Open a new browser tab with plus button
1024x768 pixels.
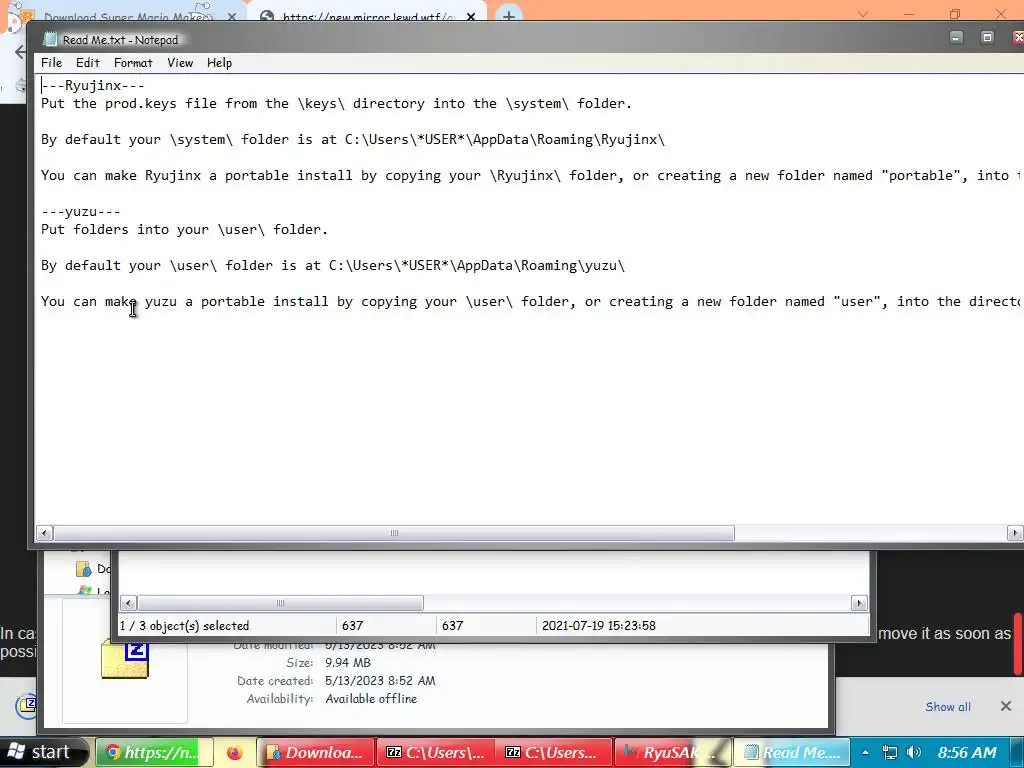pyautogui.click(x=509, y=16)
